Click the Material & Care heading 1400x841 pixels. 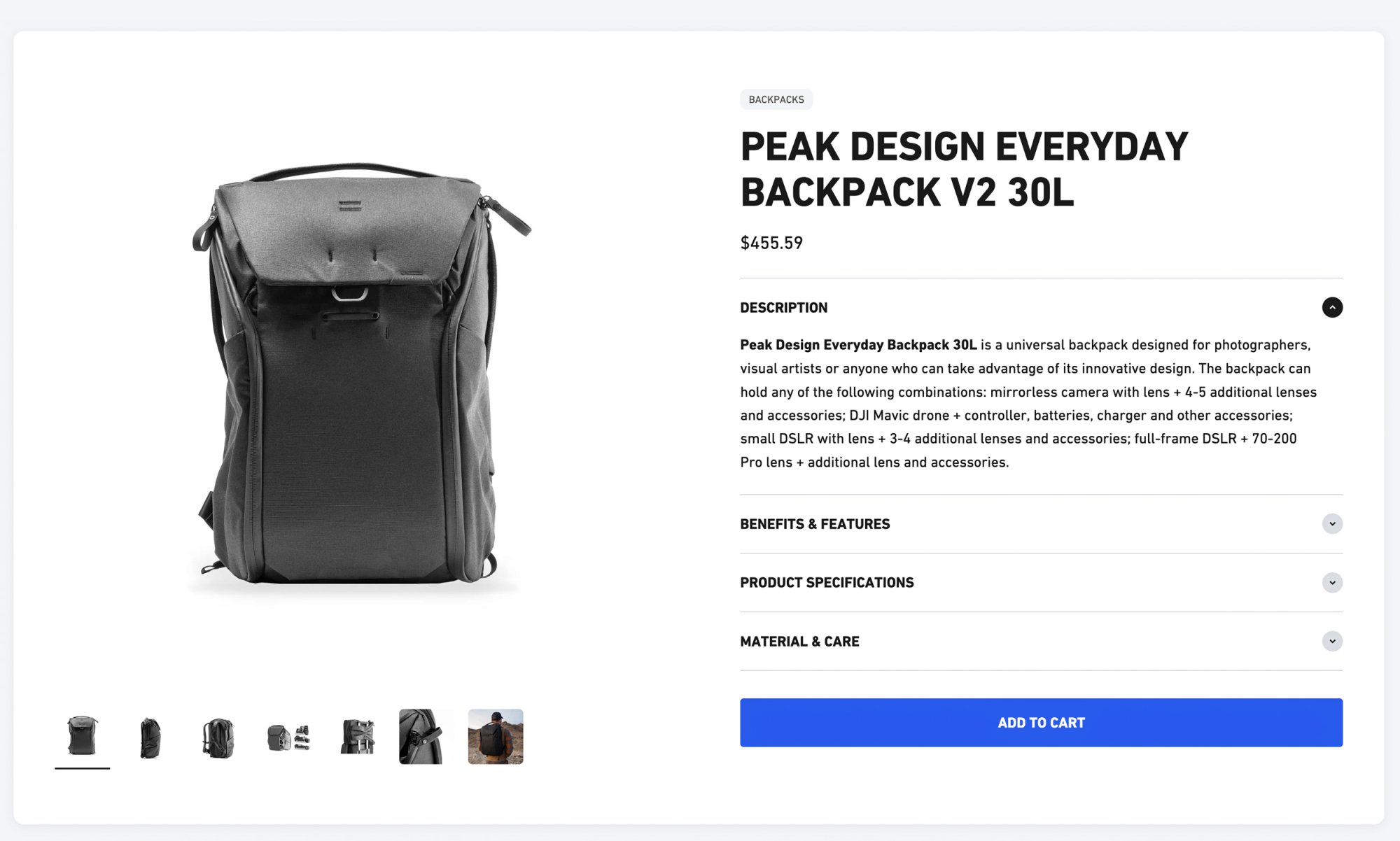click(x=799, y=642)
